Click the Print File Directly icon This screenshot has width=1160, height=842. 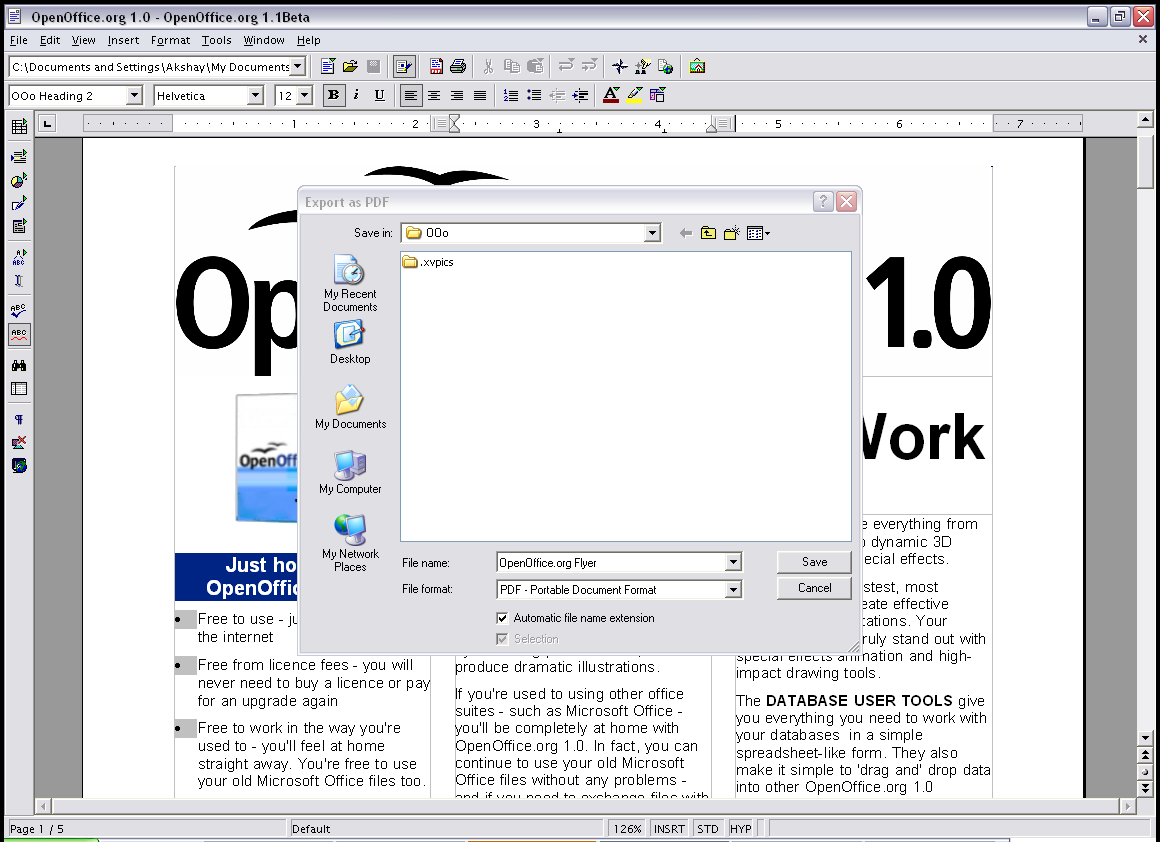point(459,67)
